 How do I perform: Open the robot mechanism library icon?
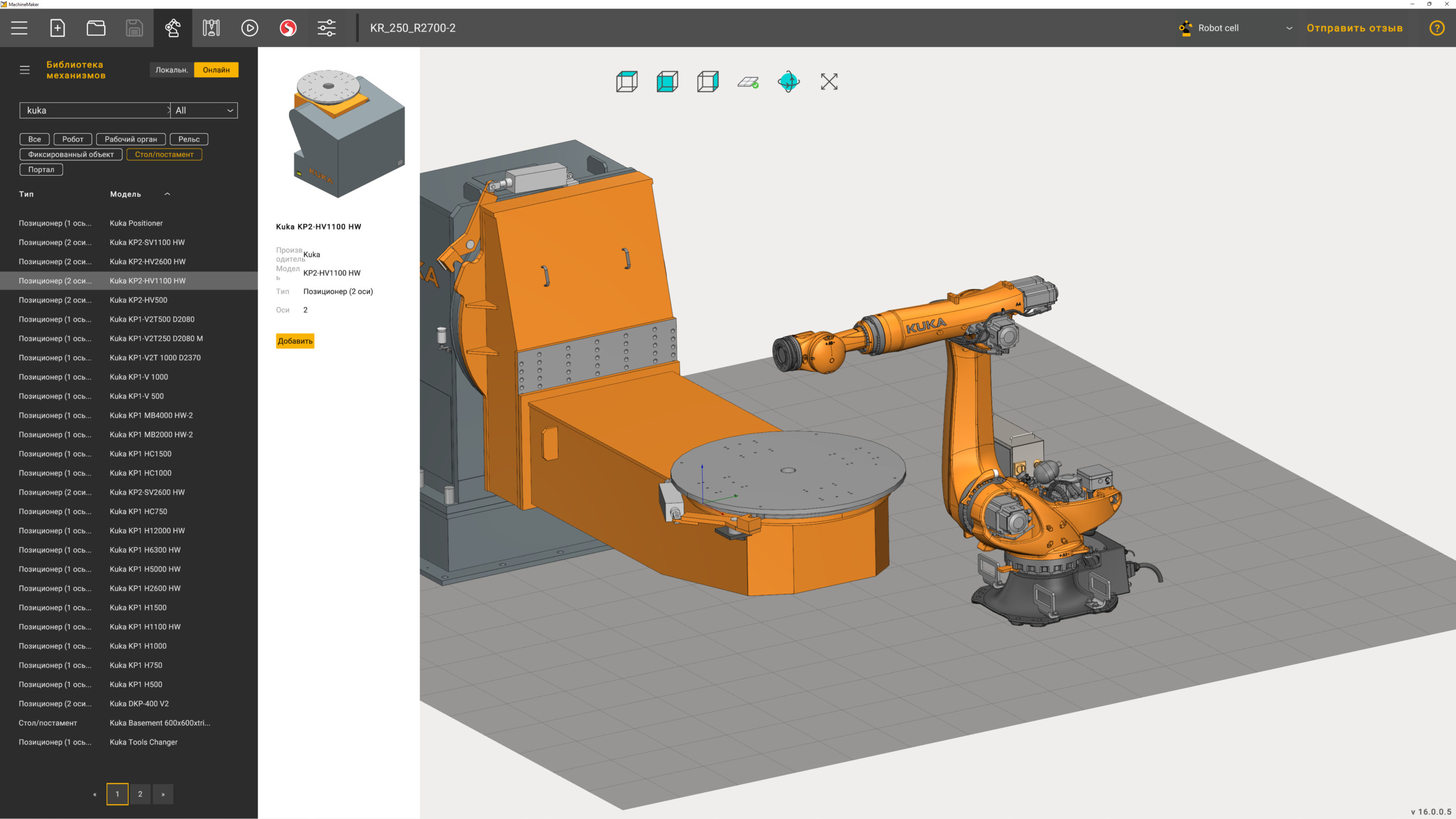pos(173,28)
